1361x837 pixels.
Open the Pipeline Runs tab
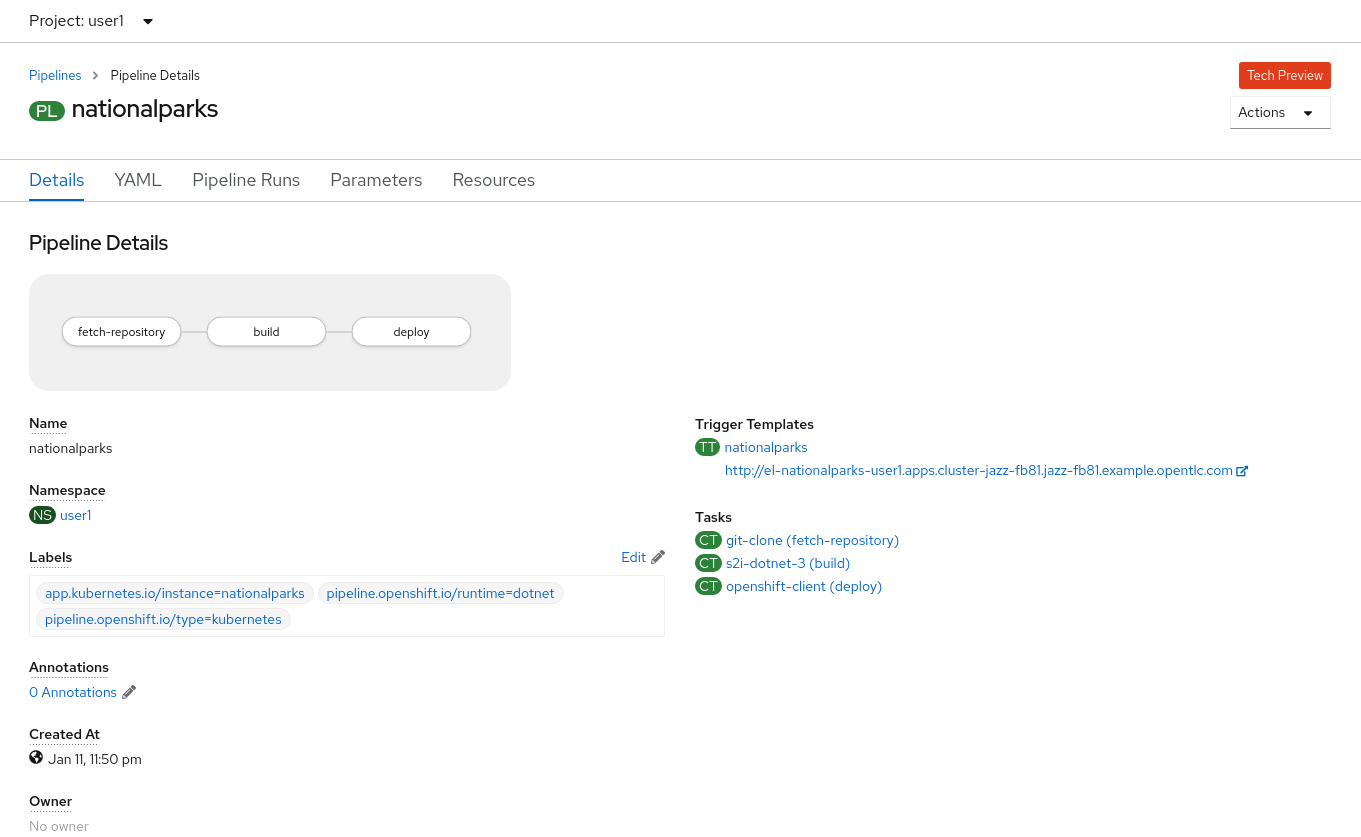(246, 180)
